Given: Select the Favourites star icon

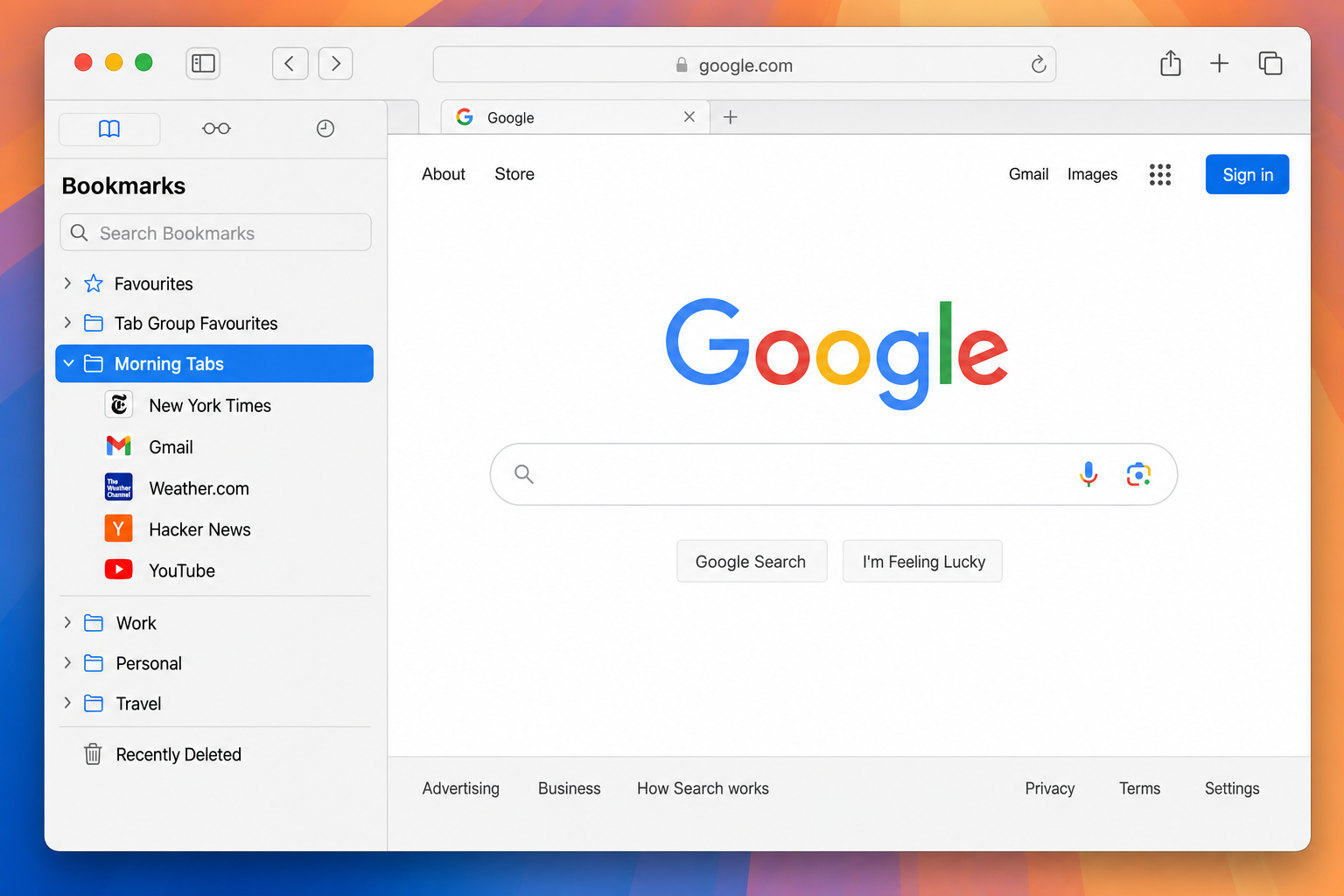Looking at the screenshot, I should pos(94,283).
